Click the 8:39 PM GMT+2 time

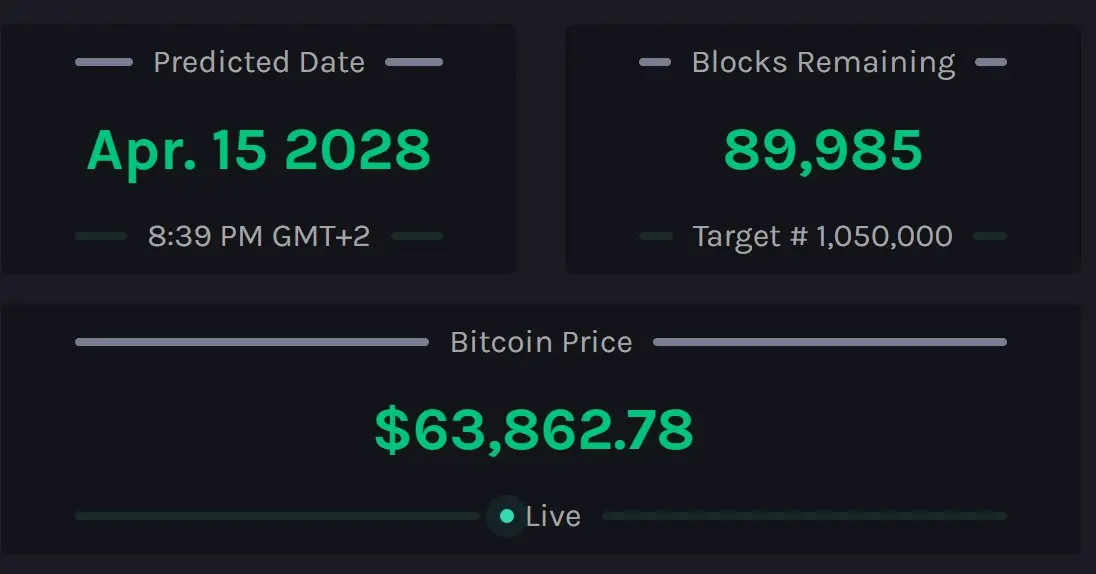259,236
